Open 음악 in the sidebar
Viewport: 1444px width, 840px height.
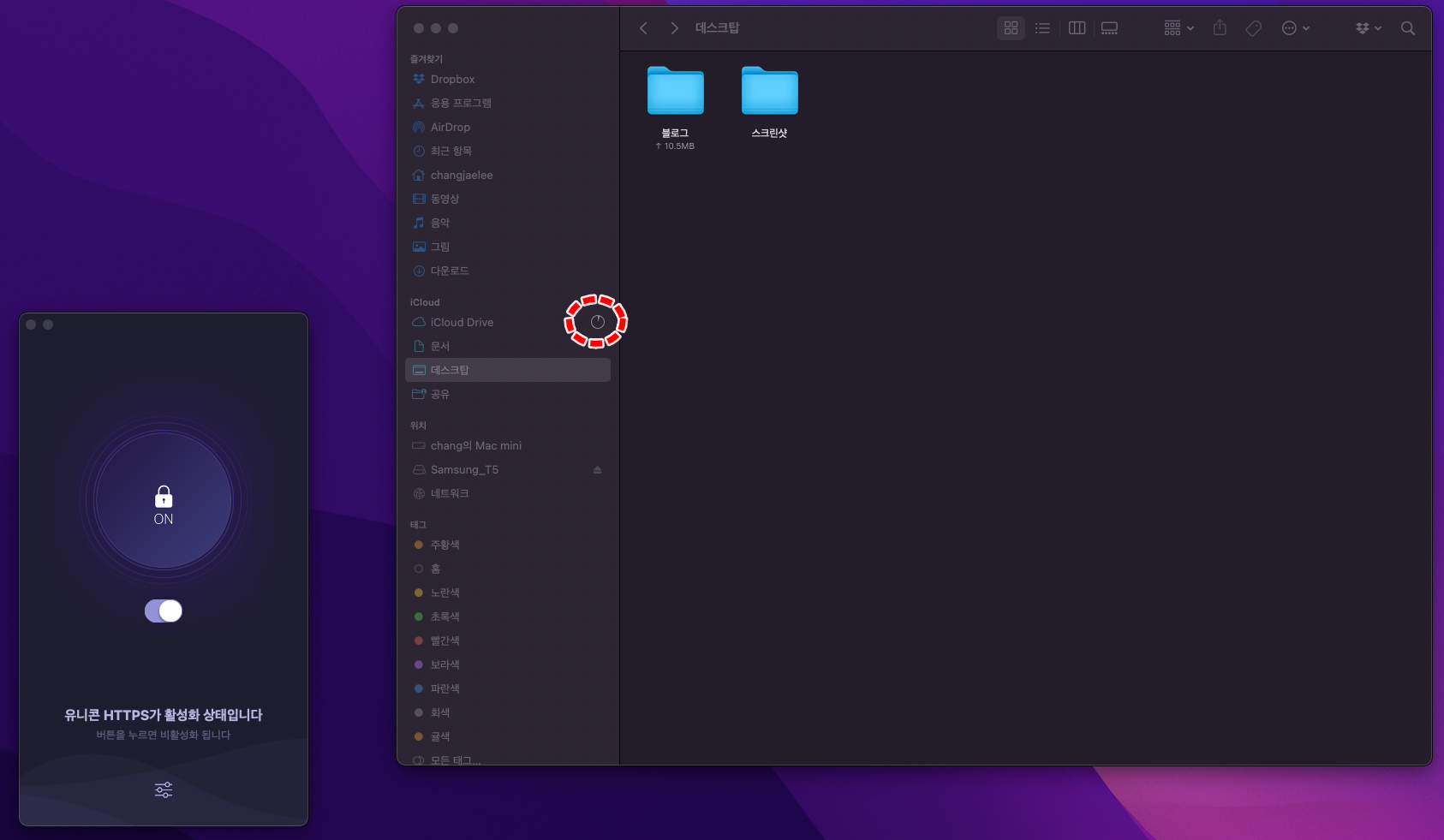coord(508,223)
